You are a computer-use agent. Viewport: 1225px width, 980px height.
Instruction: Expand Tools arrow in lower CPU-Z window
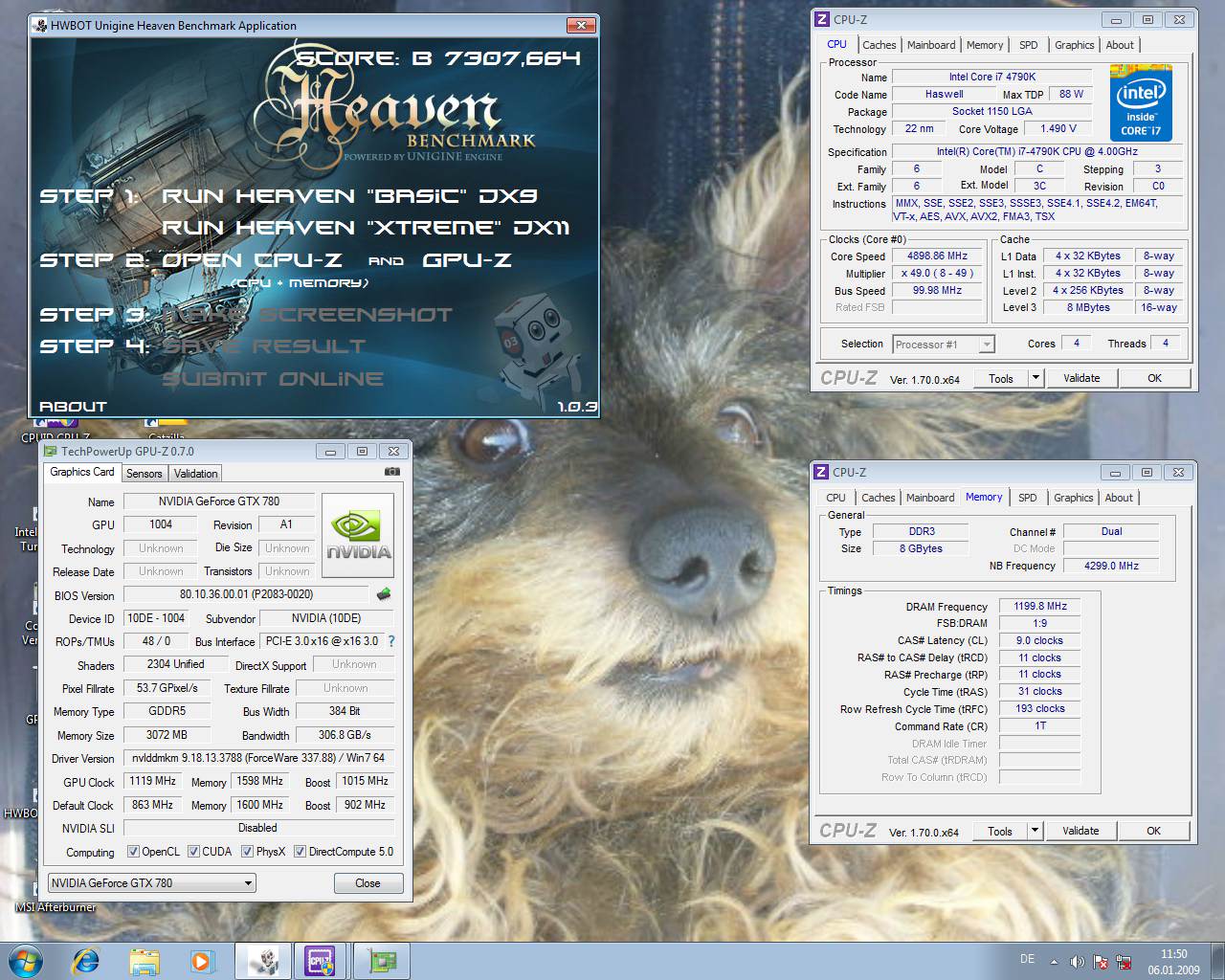[x=1034, y=831]
